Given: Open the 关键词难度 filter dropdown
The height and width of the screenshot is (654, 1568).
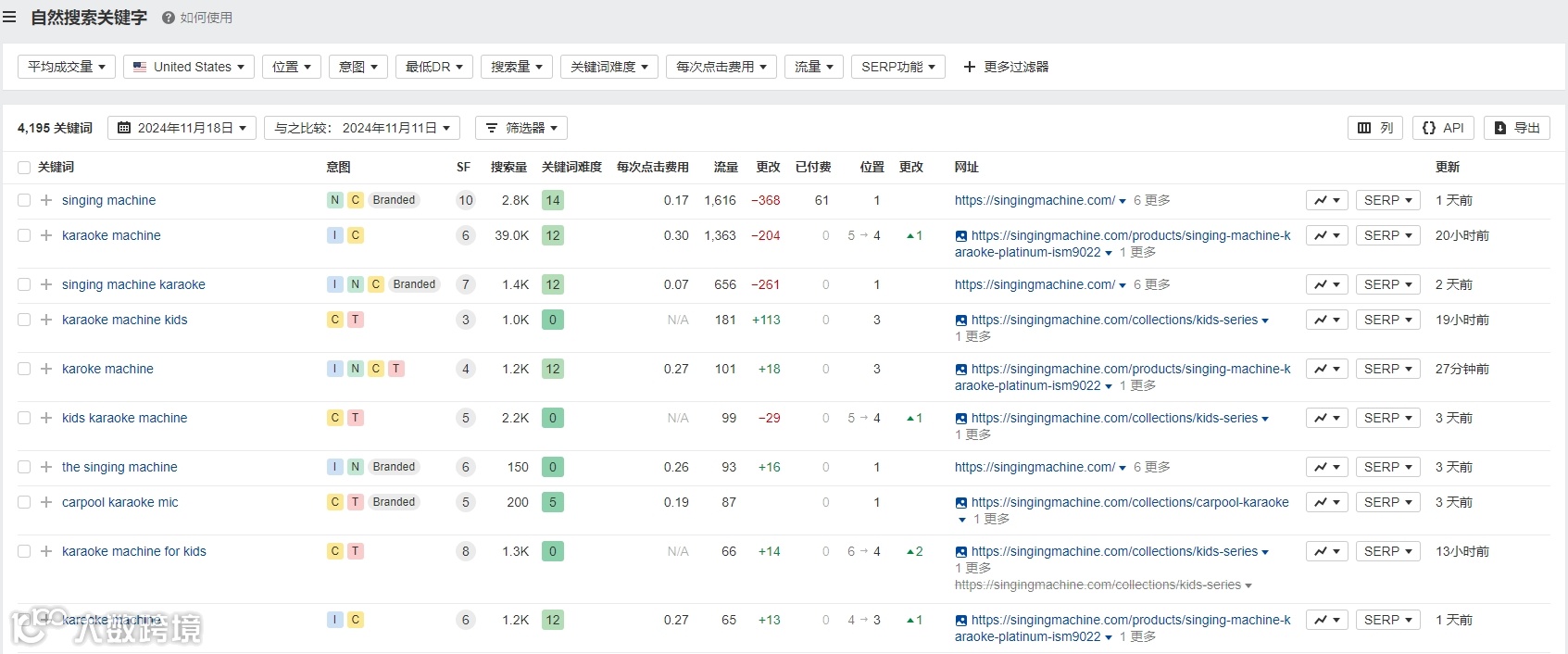Looking at the screenshot, I should pos(609,67).
